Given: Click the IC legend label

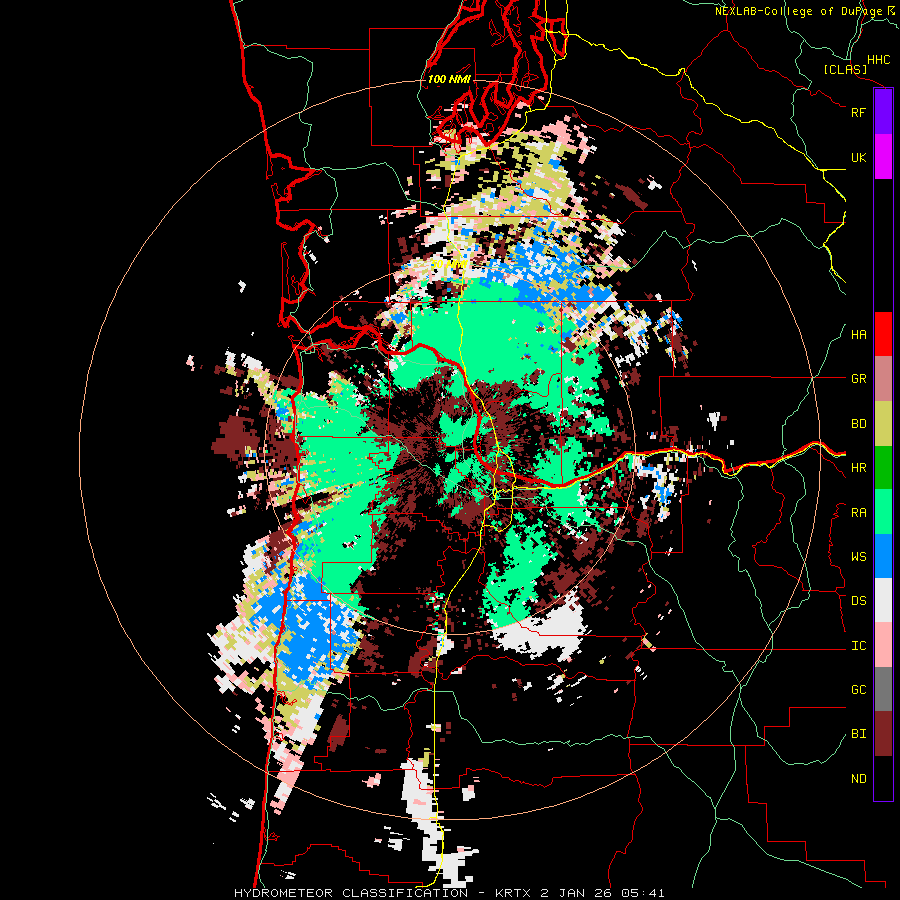Looking at the screenshot, I should [x=858, y=646].
